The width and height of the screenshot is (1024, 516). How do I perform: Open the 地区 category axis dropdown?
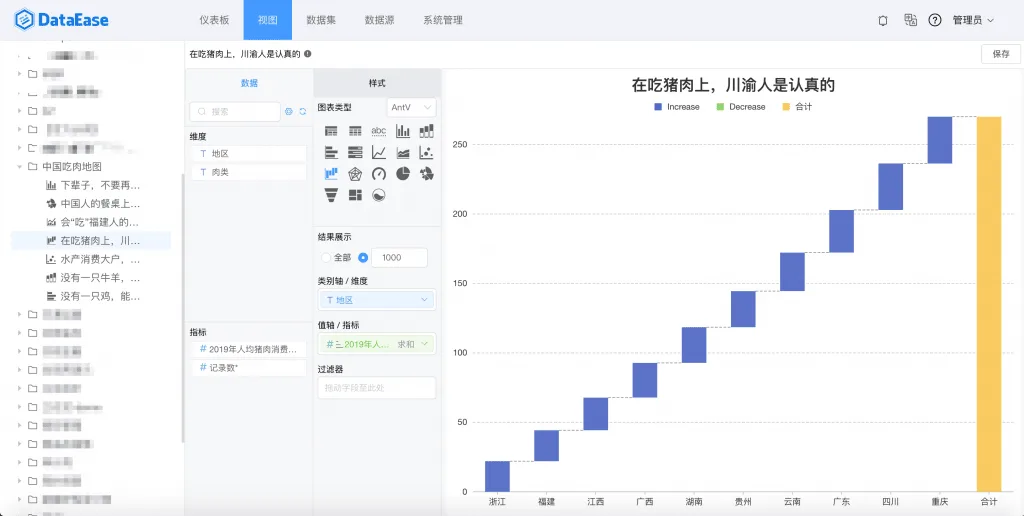coord(376,300)
